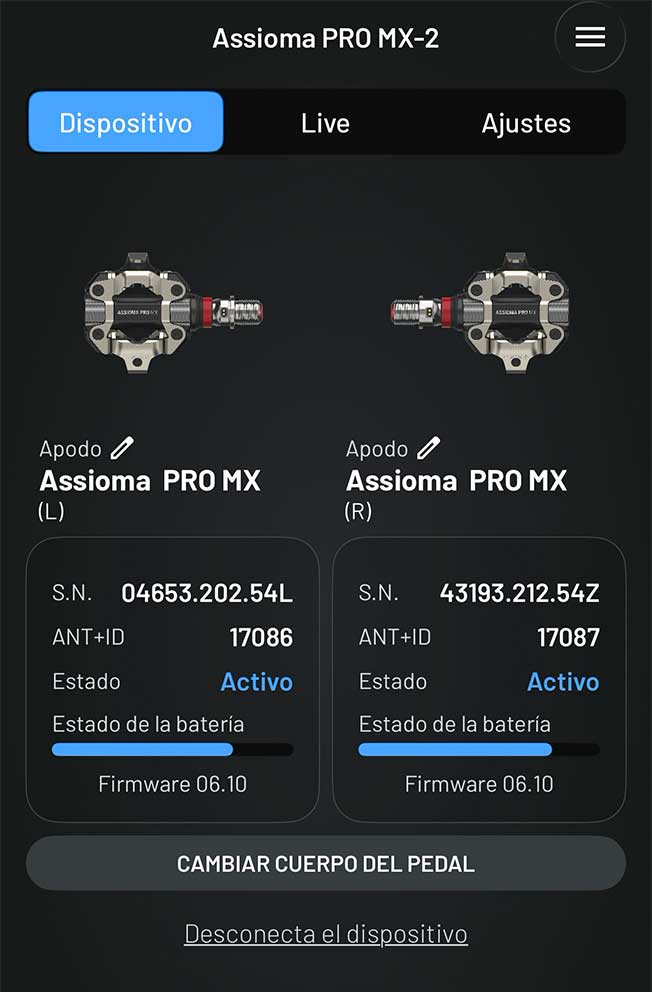Viewport: 652px width, 992px height.
Task: Click the left pedal battery status bar
Action: (x=172, y=749)
